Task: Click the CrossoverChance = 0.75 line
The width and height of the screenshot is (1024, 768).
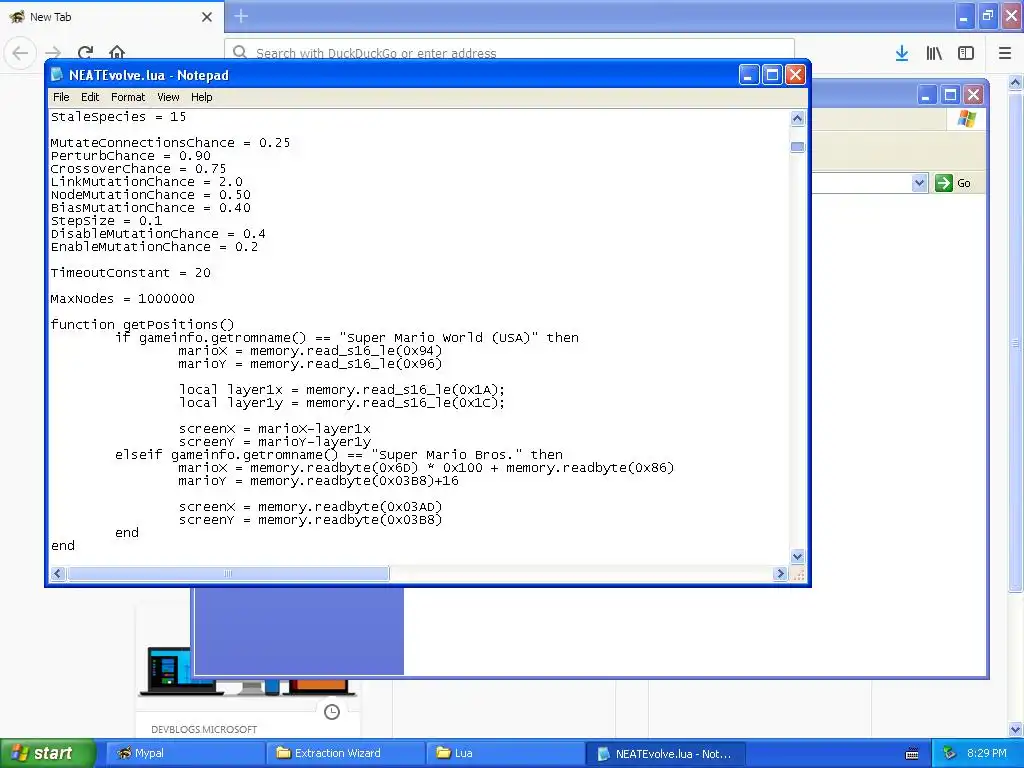Action: 138,168
